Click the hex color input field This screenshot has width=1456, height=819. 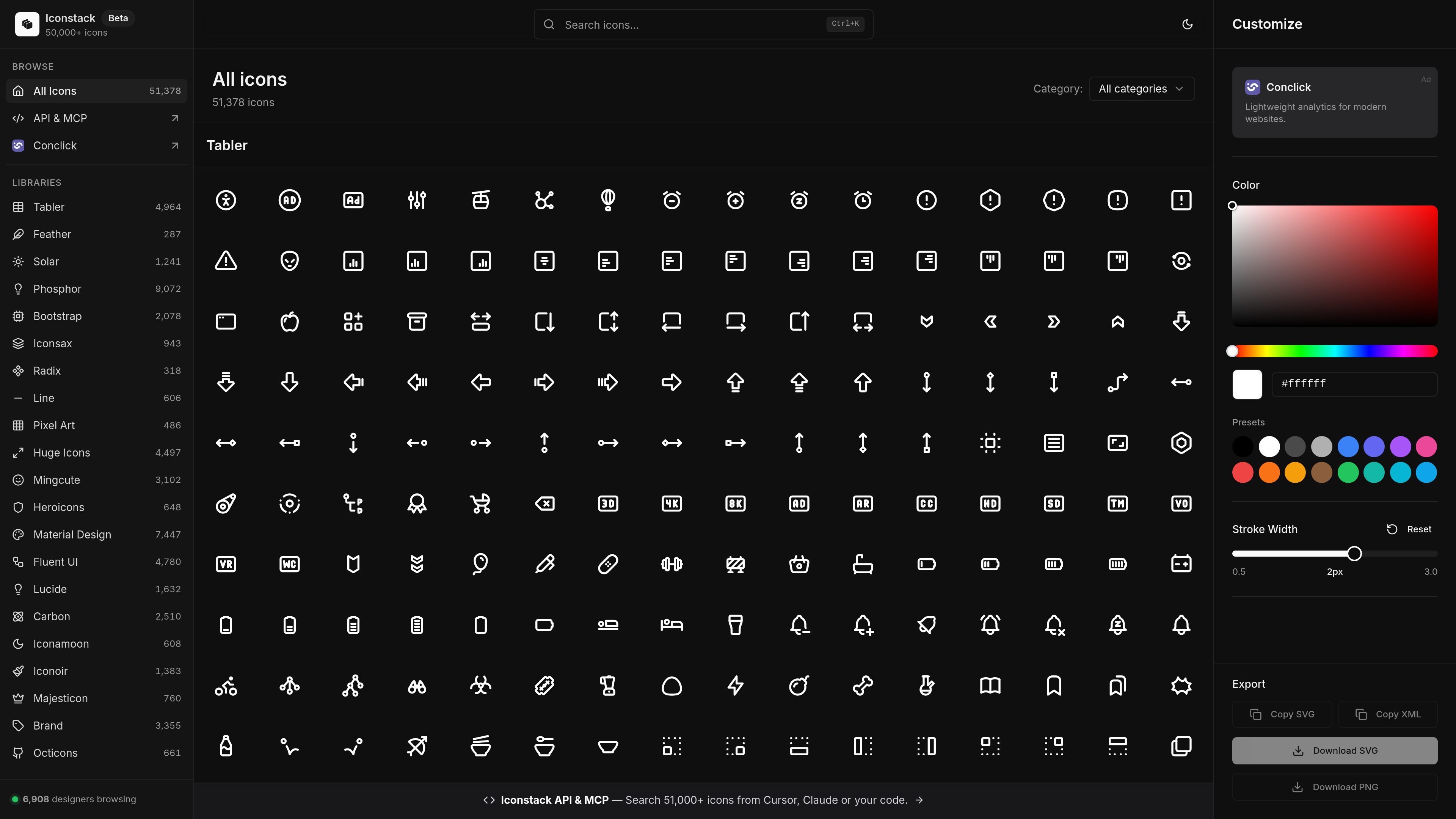pos(1354,384)
